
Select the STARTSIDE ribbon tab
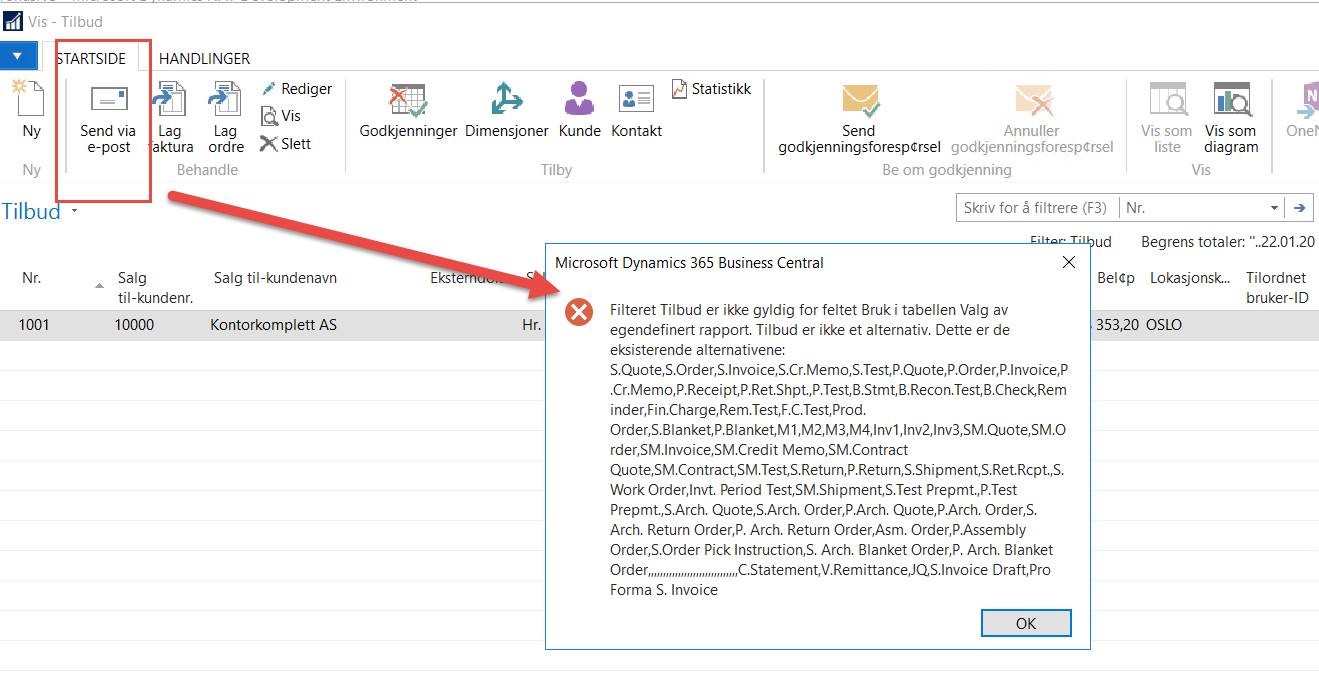coord(93,57)
